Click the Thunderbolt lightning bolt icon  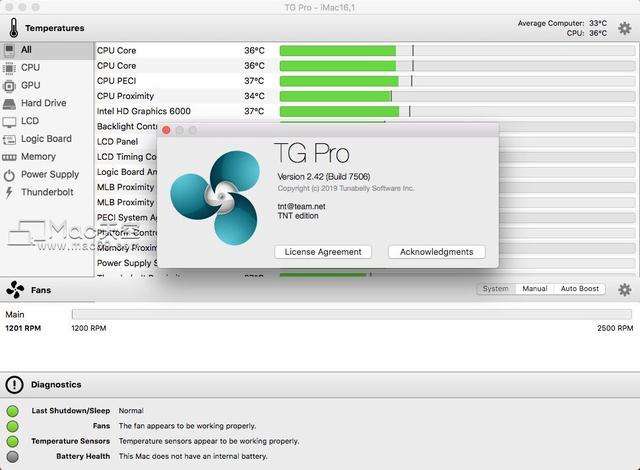tap(9, 193)
